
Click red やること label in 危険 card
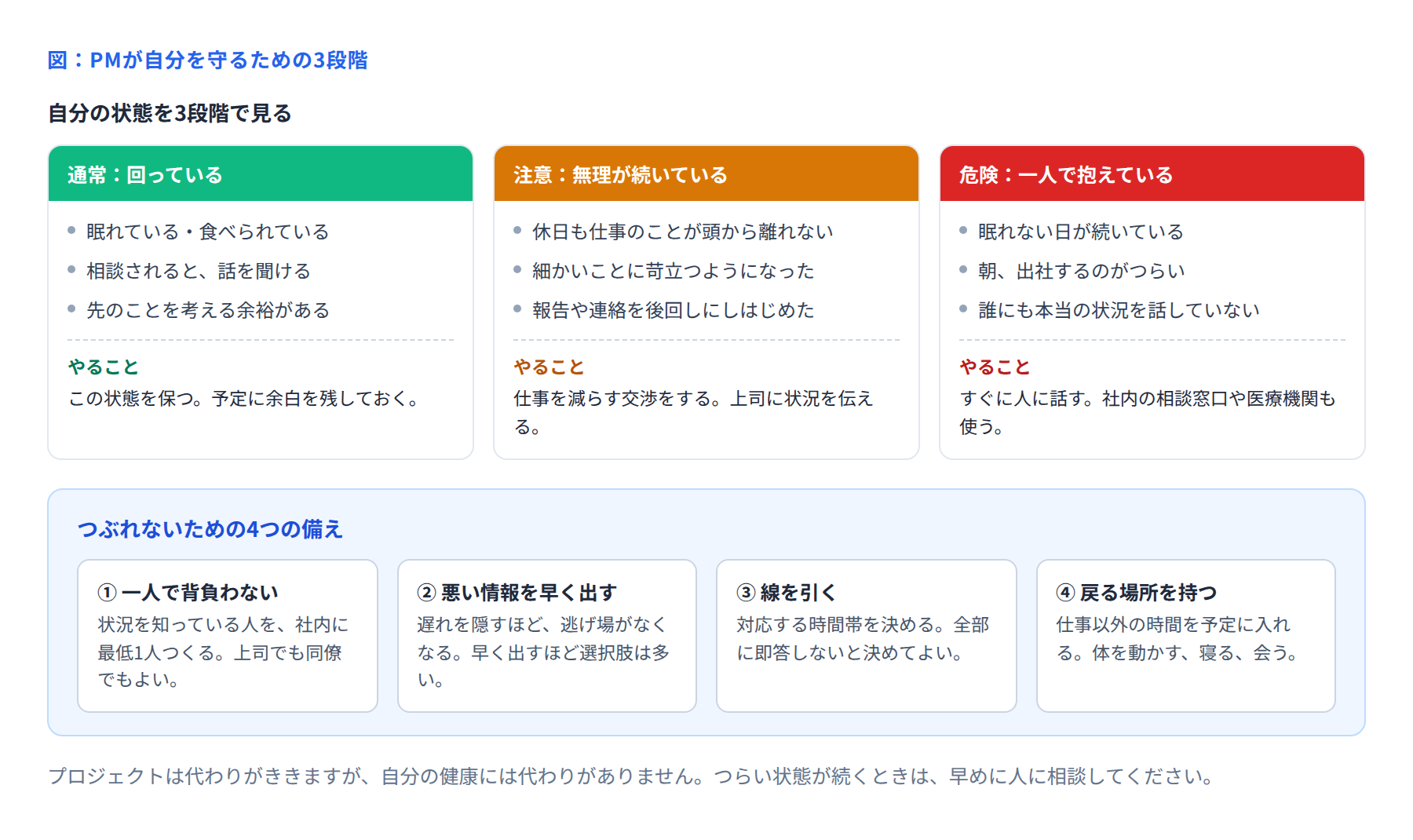[x=995, y=367]
